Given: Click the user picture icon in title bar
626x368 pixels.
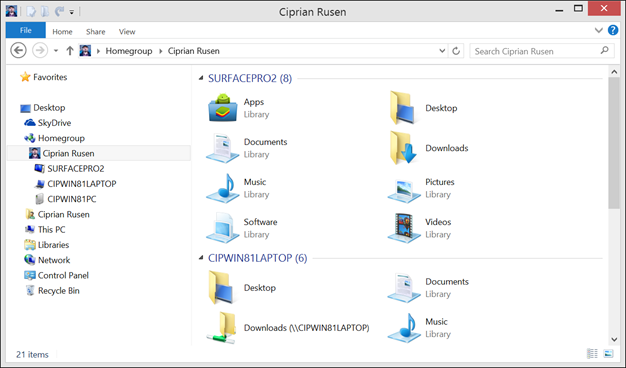Looking at the screenshot, I should 11,11.
